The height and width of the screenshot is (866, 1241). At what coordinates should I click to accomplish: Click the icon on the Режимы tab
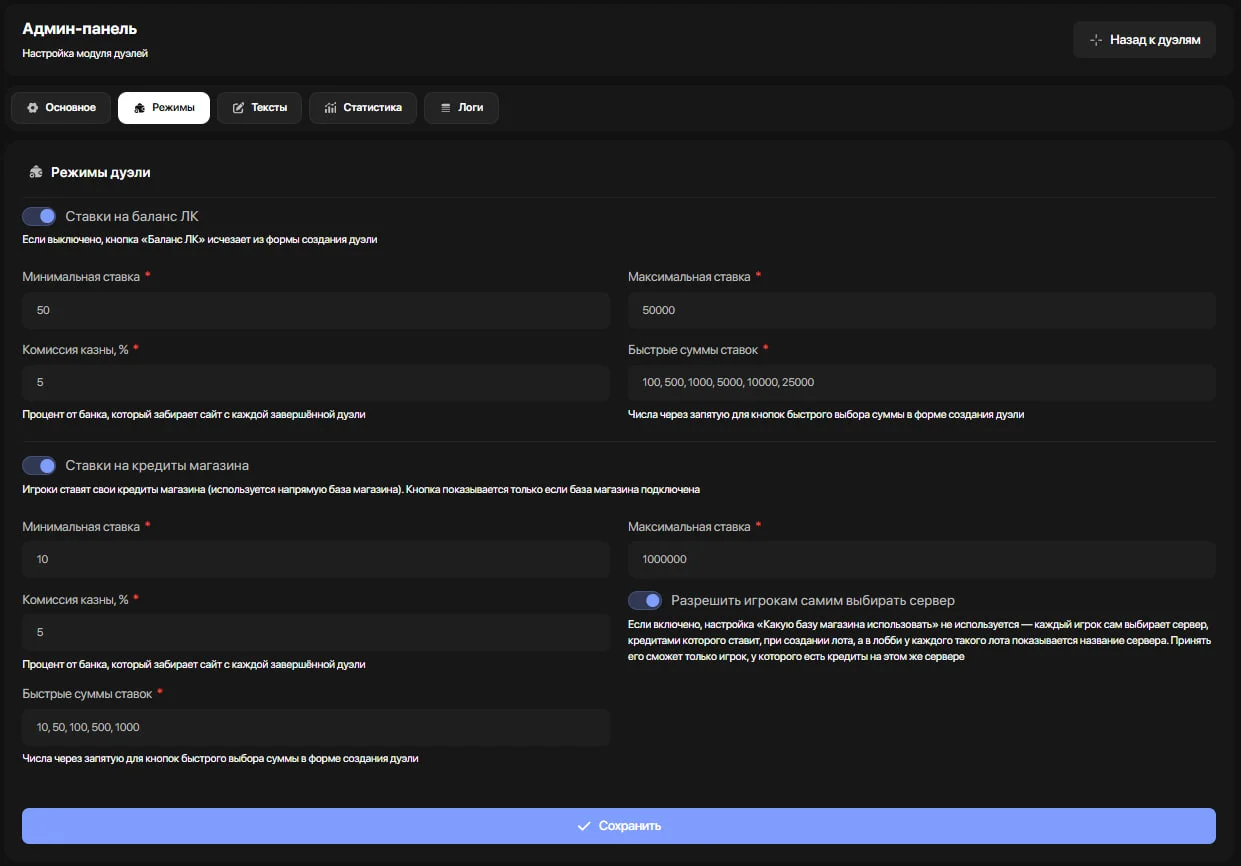click(139, 108)
